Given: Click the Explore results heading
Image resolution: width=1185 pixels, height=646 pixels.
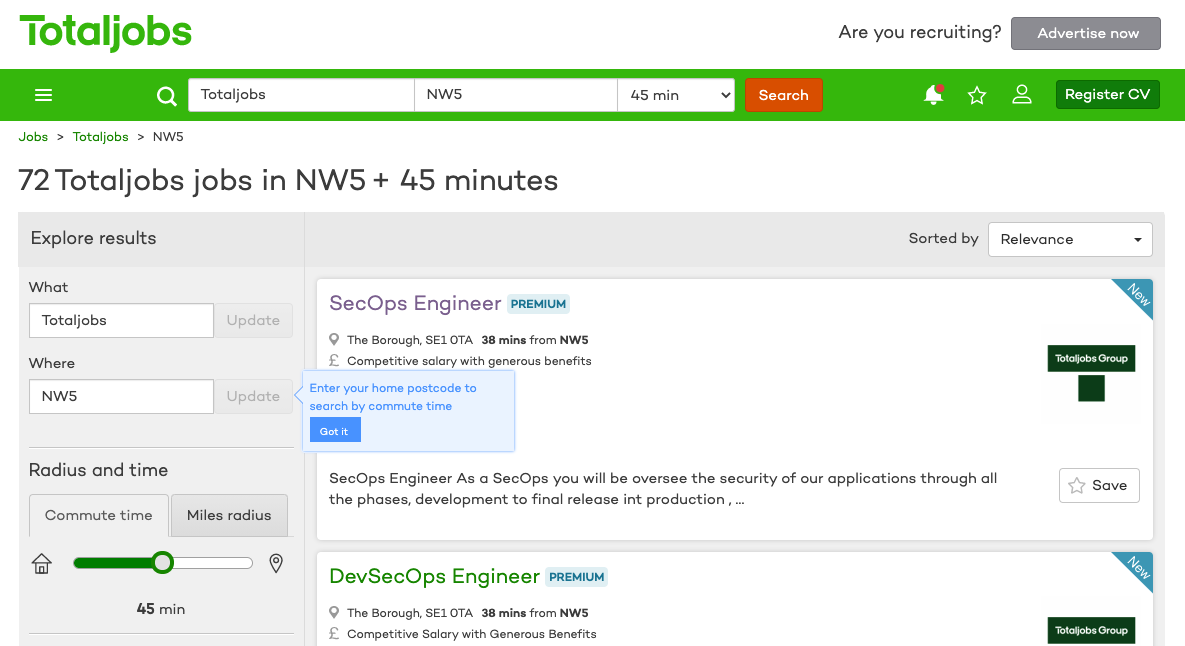Looking at the screenshot, I should [x=94, y=238].
